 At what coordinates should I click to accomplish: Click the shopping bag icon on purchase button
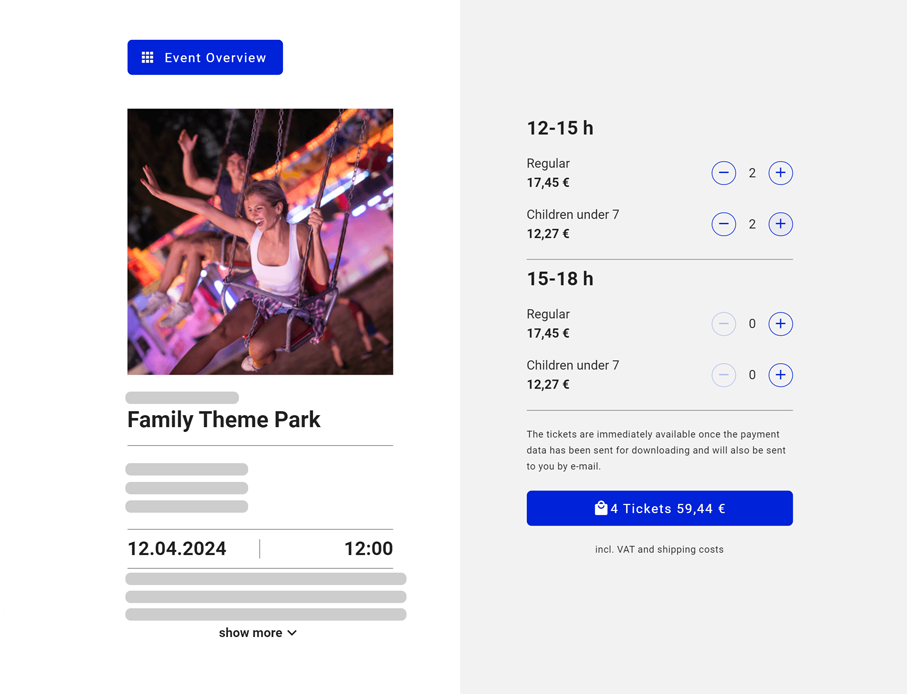click(599, 508)
